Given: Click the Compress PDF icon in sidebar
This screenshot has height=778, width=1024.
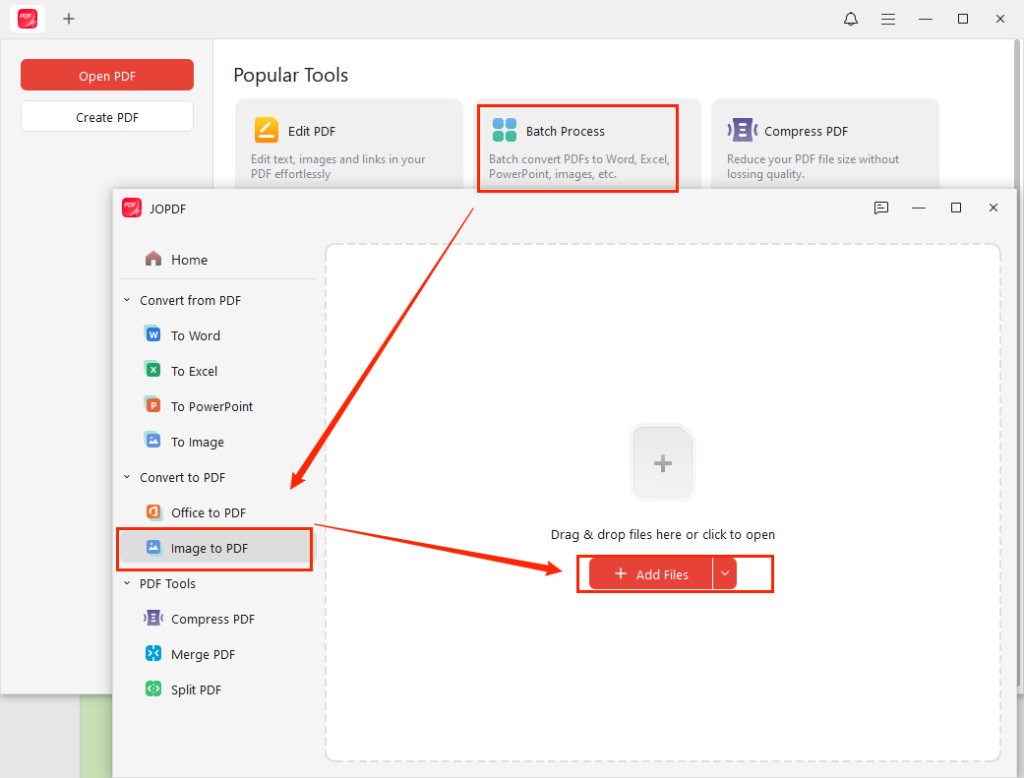Looking at the screenshot, I should tap(153, 618).
